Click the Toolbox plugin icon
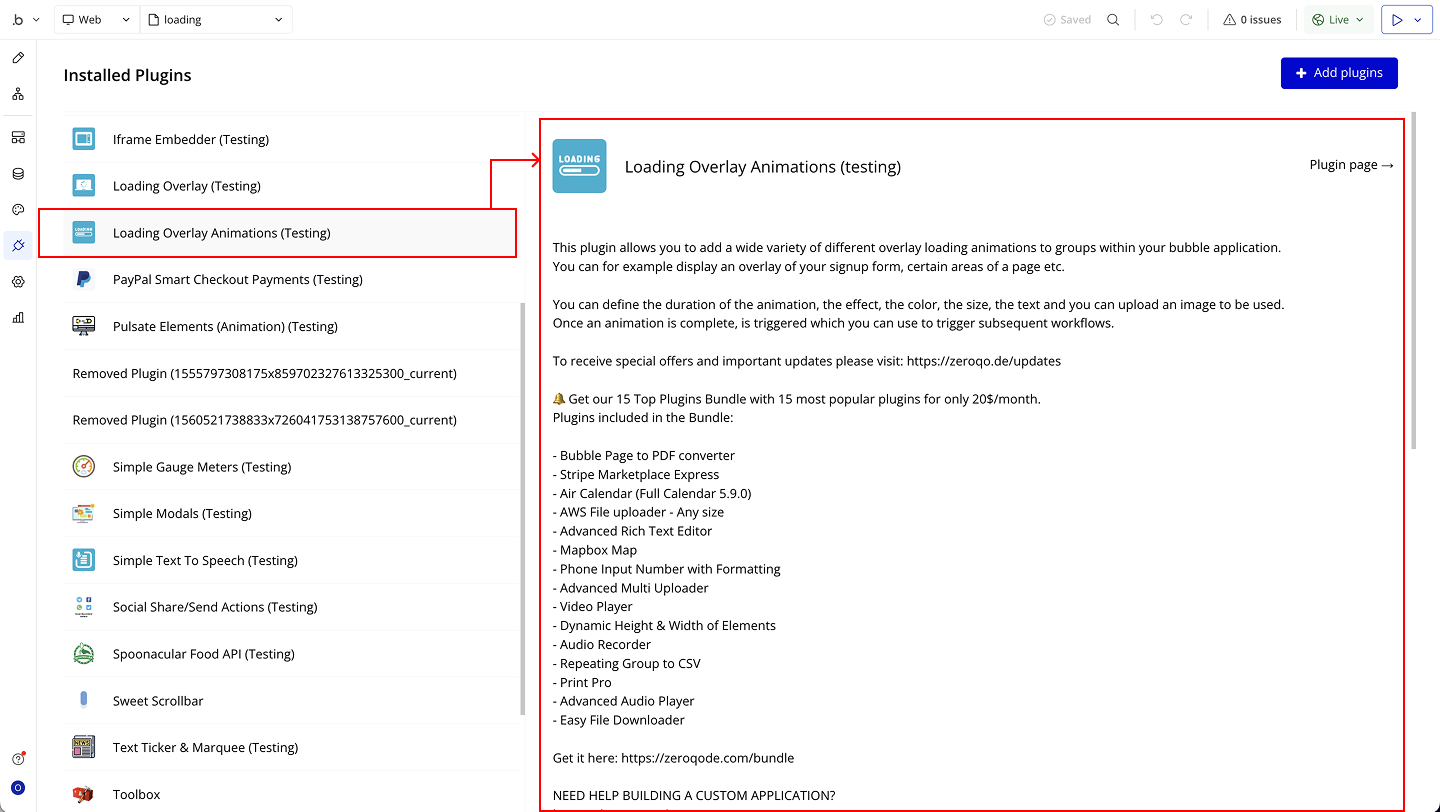The height and width of the screenshot is (812, 1440). click(84, 794)
